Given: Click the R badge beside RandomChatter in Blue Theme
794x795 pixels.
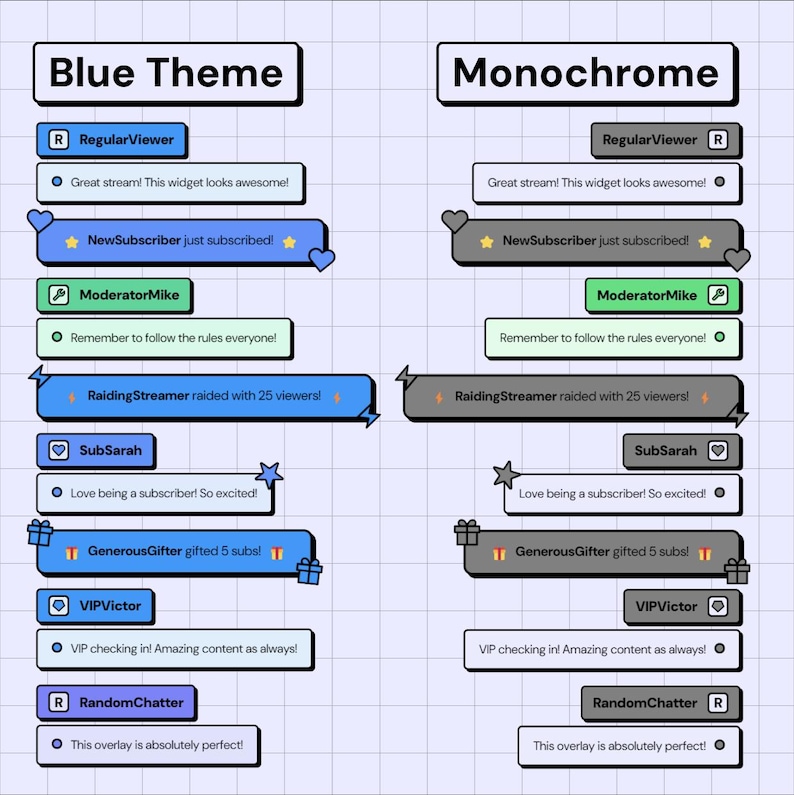Looking at the screenshot, I should coord(59,702).
